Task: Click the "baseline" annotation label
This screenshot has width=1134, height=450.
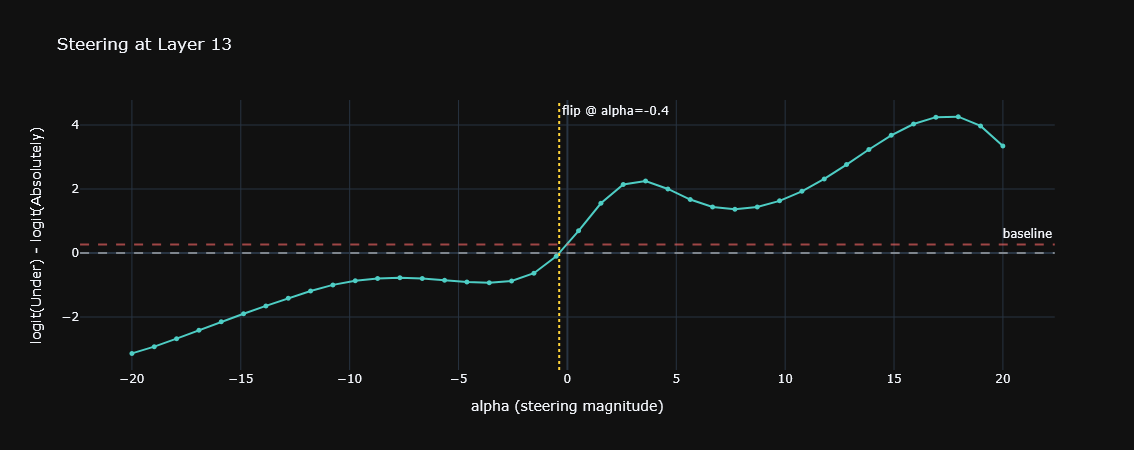Action: [x=1027, y=234]
